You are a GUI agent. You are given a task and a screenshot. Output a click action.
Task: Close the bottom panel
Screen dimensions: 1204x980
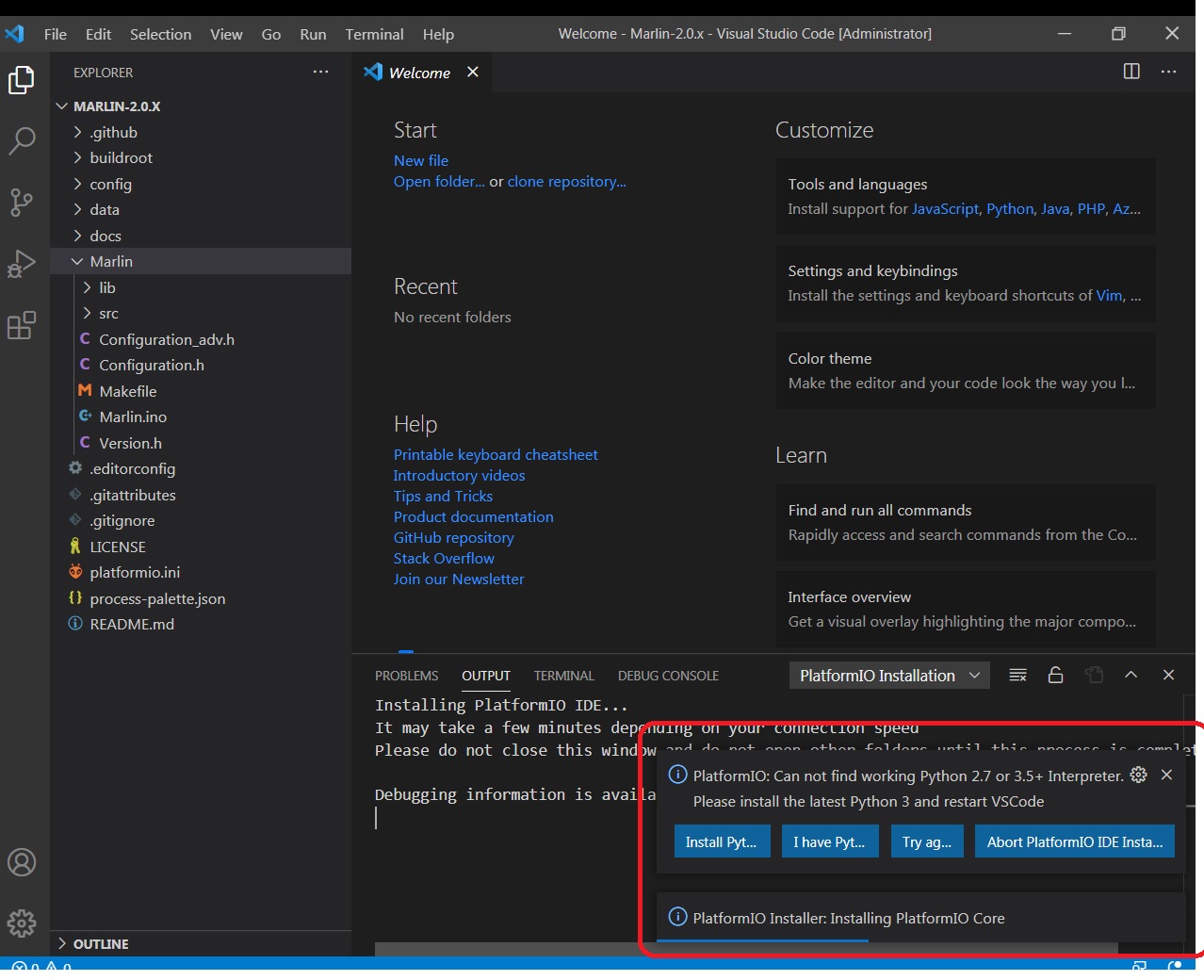click(x=1169, y=675)
